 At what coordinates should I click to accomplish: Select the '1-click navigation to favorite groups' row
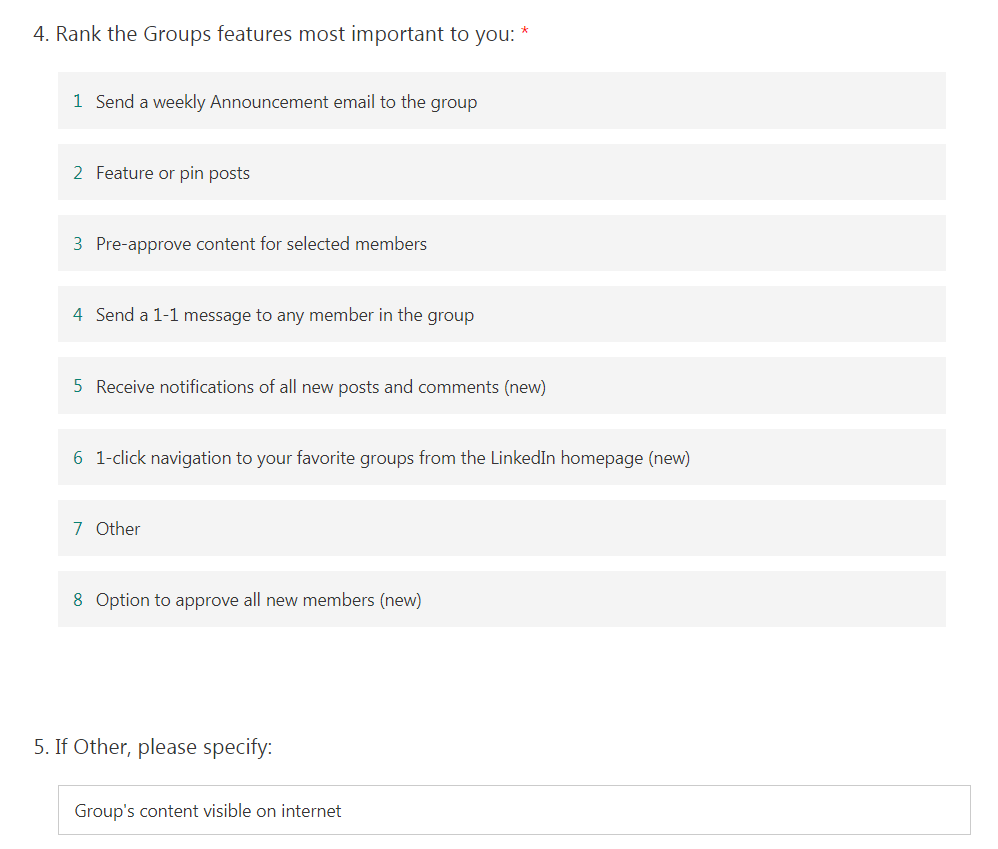(x=502, y=457)
